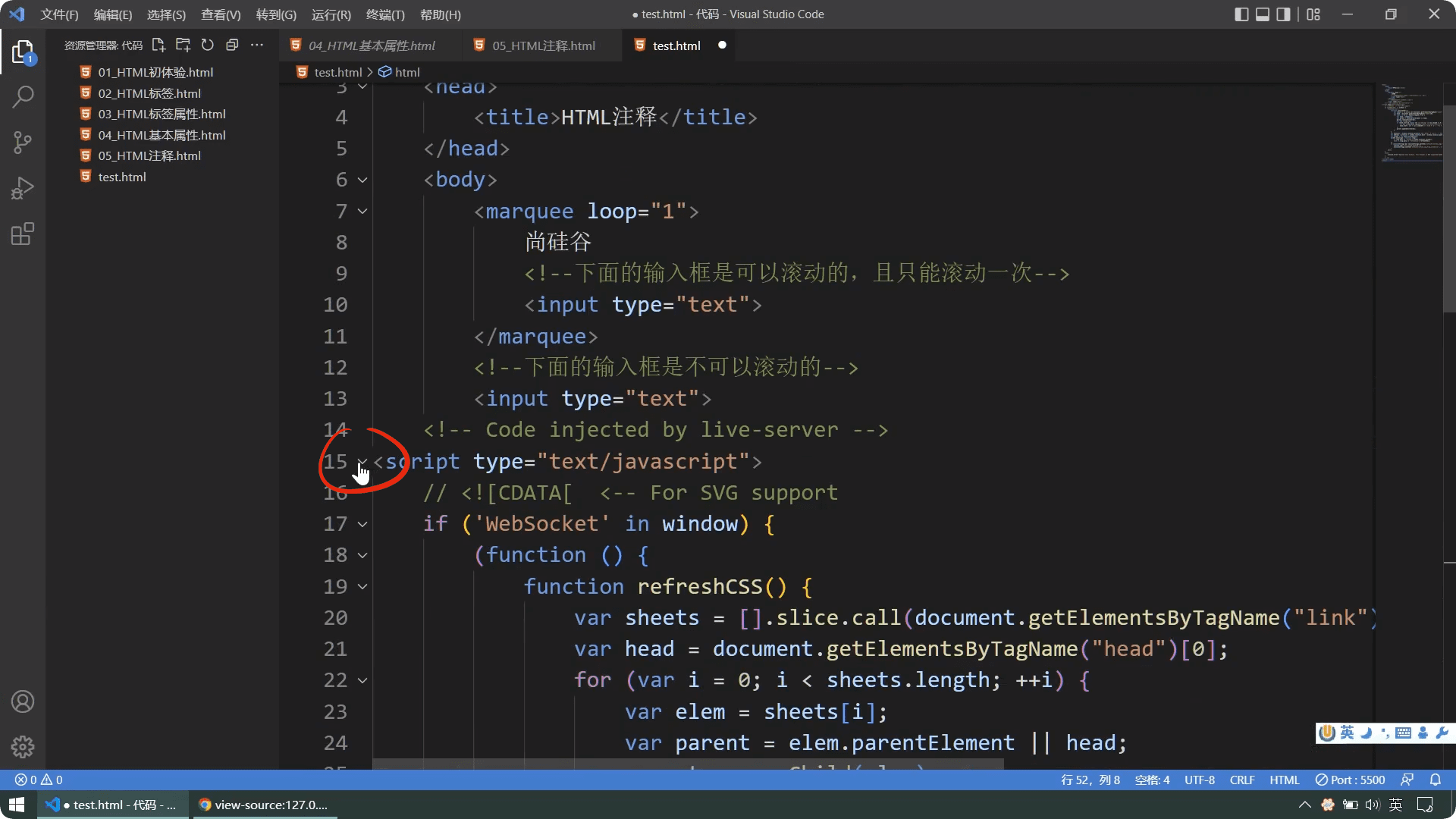This screenshot has width=1456, height=819.
Task: Open the Extensions view
Action: [x=23, y=234]
